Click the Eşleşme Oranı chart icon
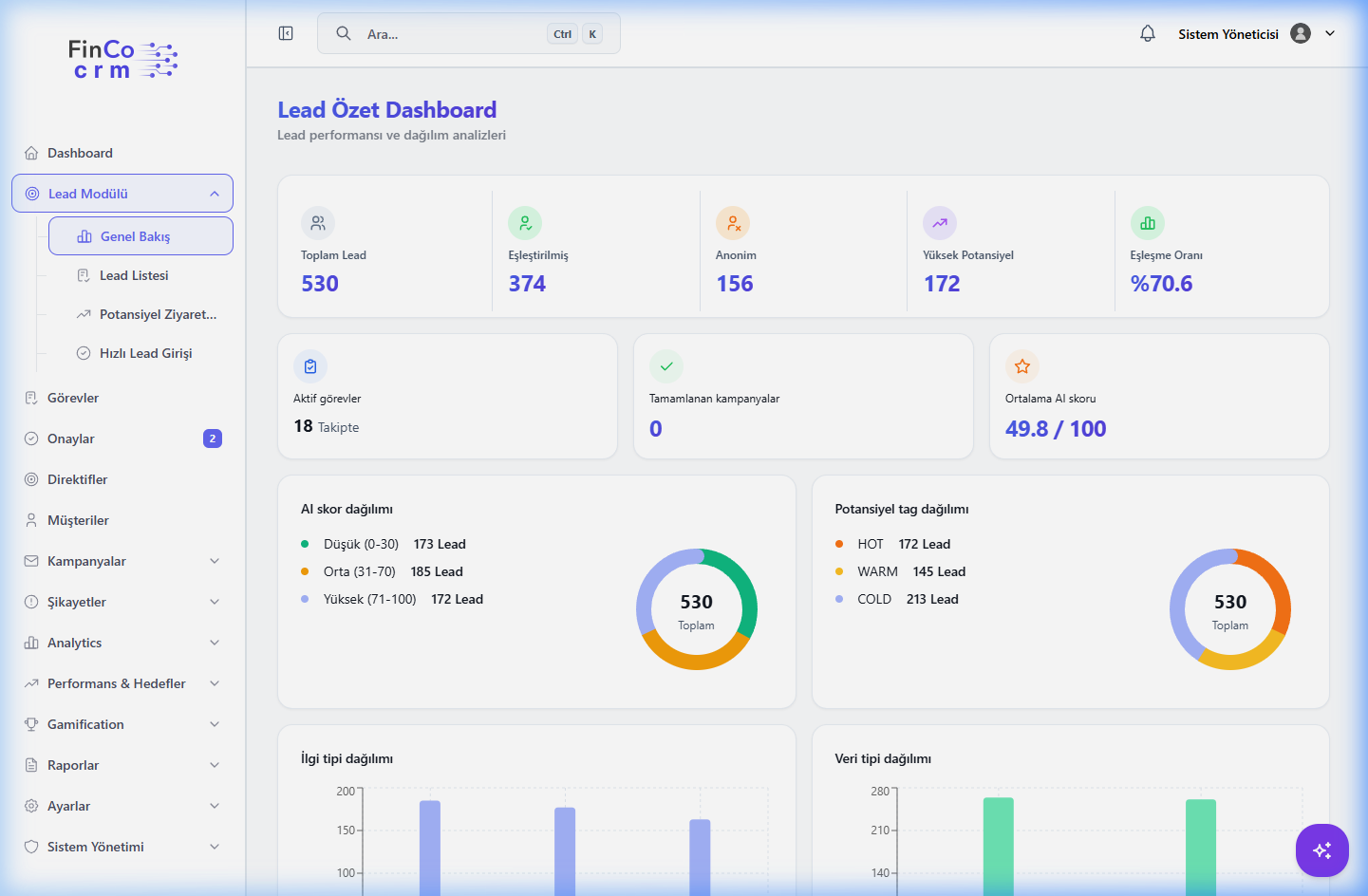Screen dimensions: 1368x896 pyautogui.click(x=1148, y=223)
